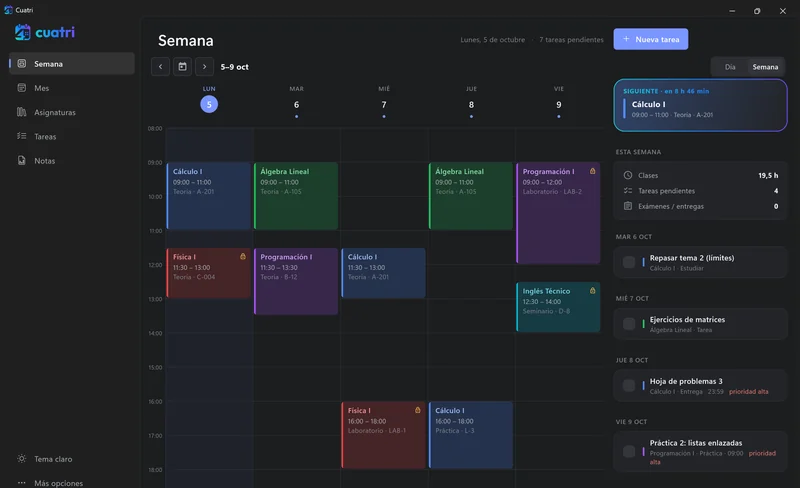Select Monday 5 day header

[209, 100]
